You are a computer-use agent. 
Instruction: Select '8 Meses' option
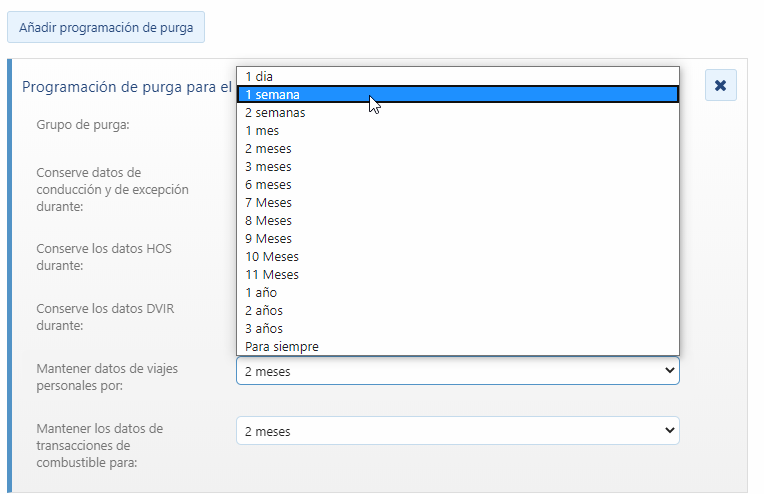[458, 221]
